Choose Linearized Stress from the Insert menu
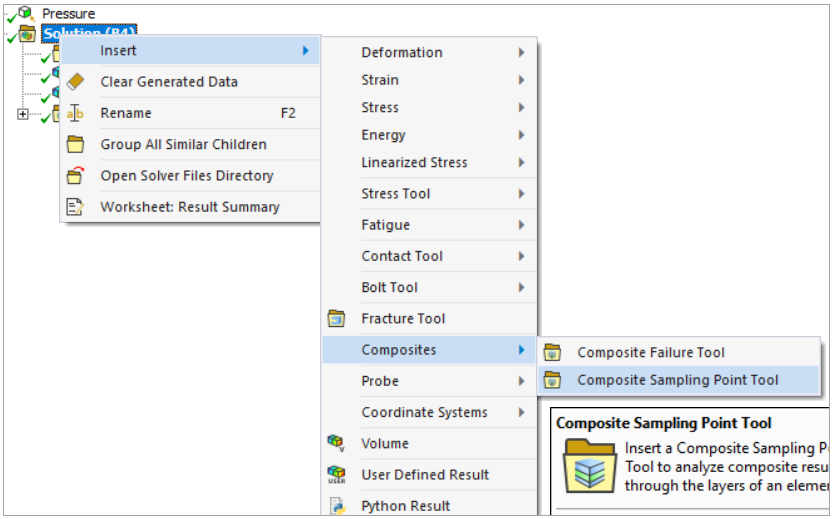 coord(414,162)
